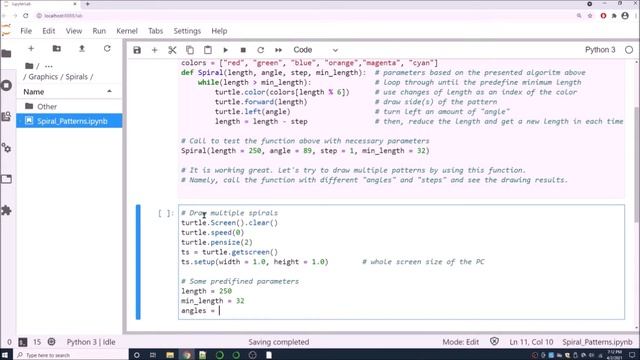Open the Windows Start menu

(5, 355)
